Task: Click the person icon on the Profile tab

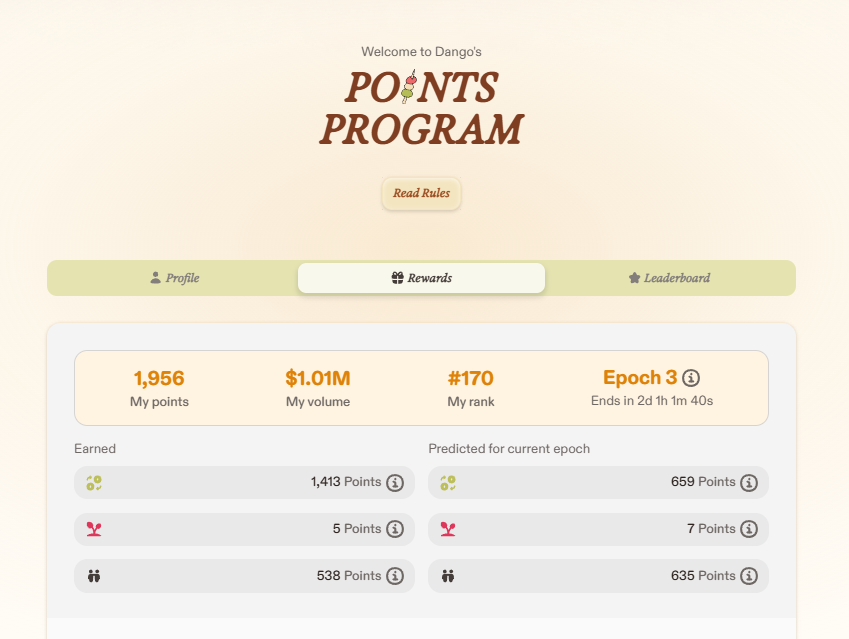Action: pos(155,278)
